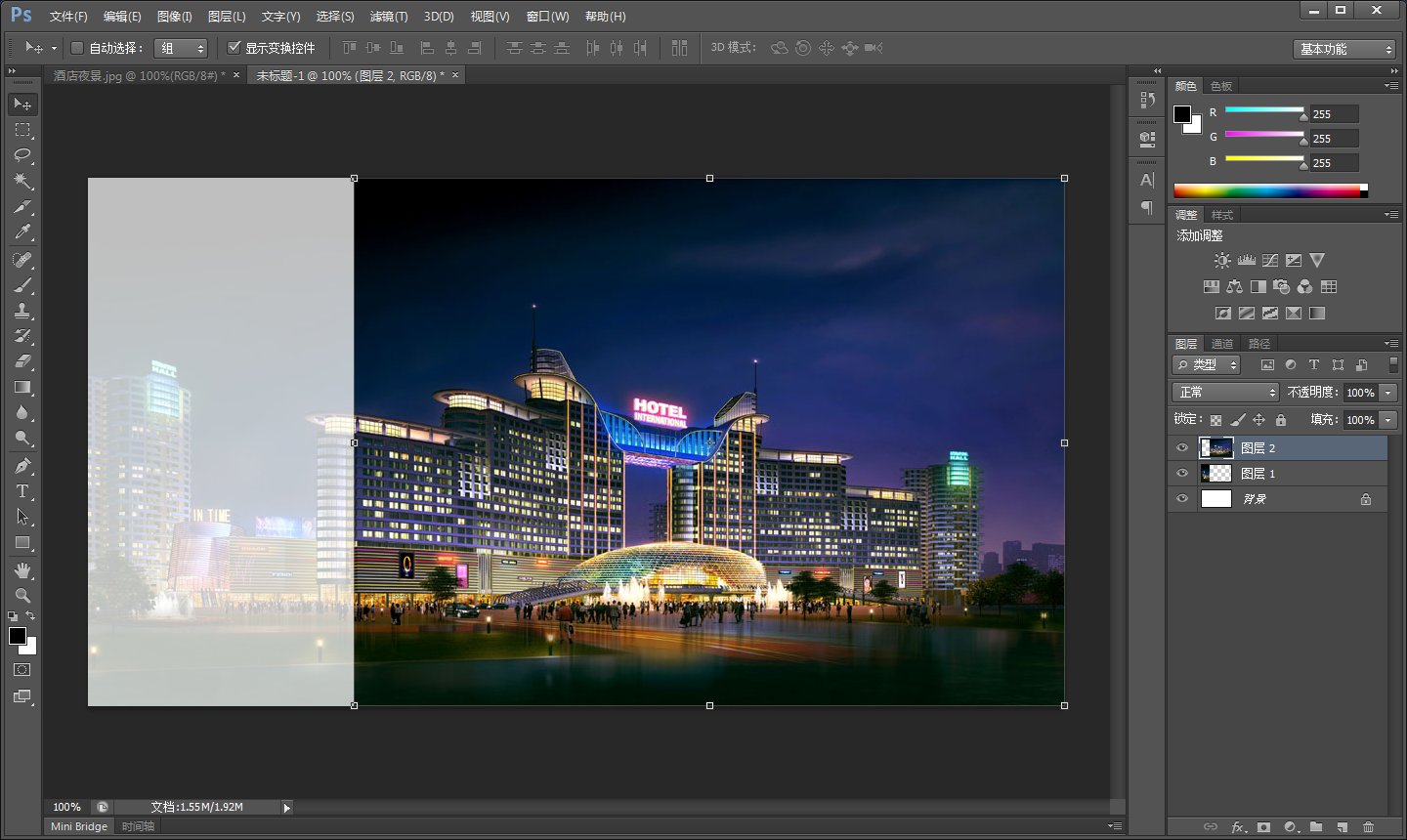Click the foreground black color swatch

pyautogui.click(x=17, y=636)
